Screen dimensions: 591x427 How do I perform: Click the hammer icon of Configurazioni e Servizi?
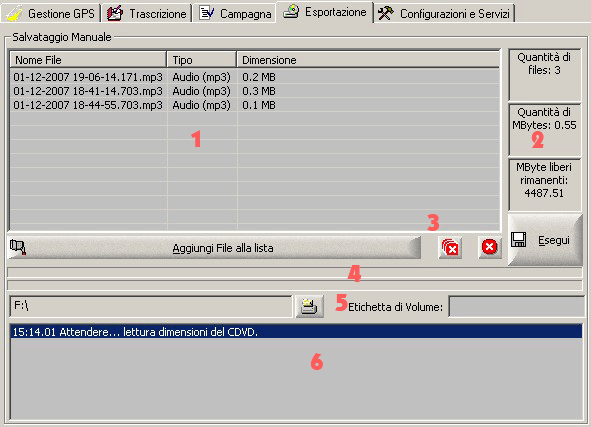click(x=385, y=13)
